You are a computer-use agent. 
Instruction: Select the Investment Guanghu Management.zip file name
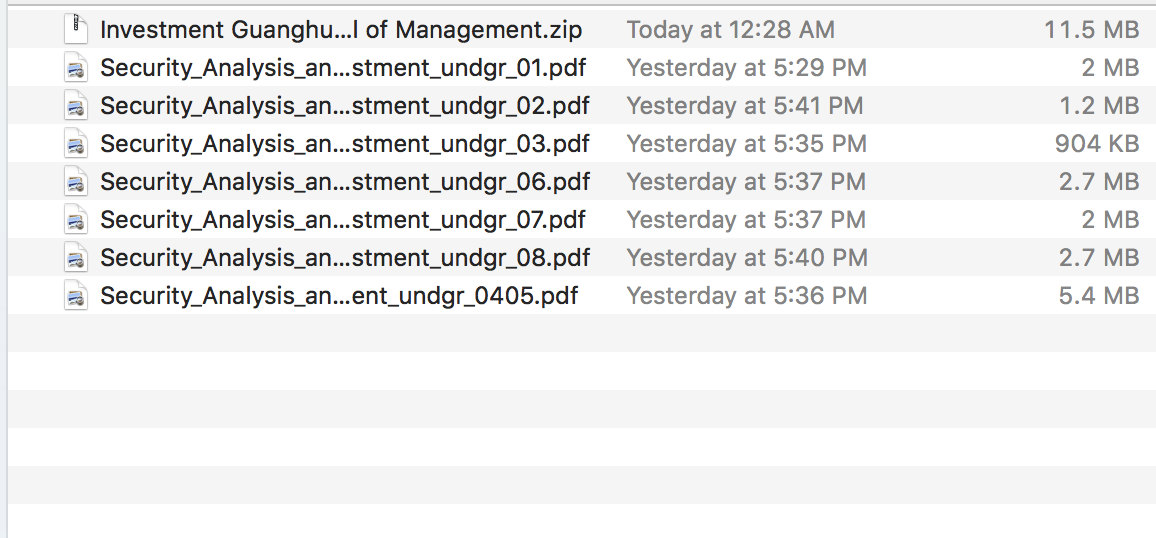(341, 30)
